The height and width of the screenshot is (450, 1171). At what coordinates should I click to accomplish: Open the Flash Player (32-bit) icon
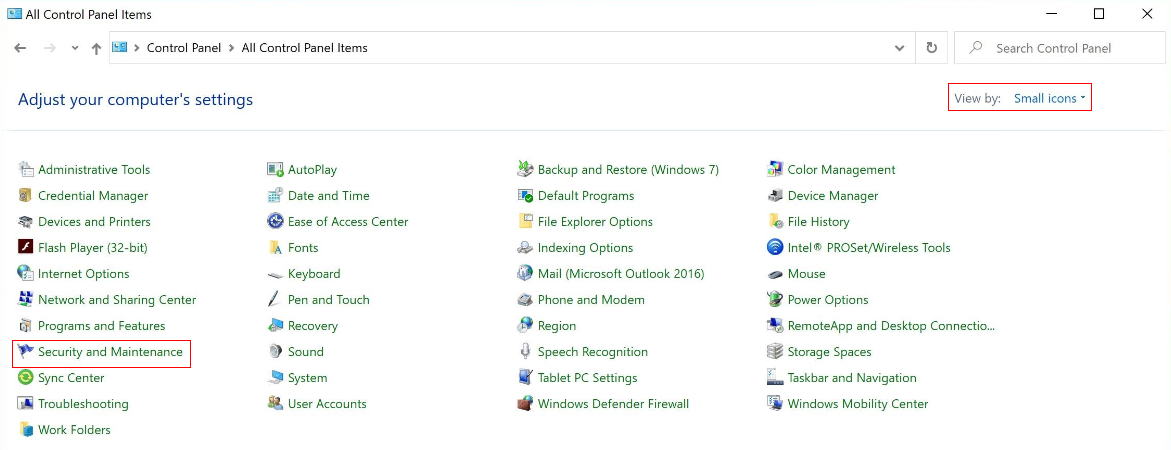[x=25, y=248]
